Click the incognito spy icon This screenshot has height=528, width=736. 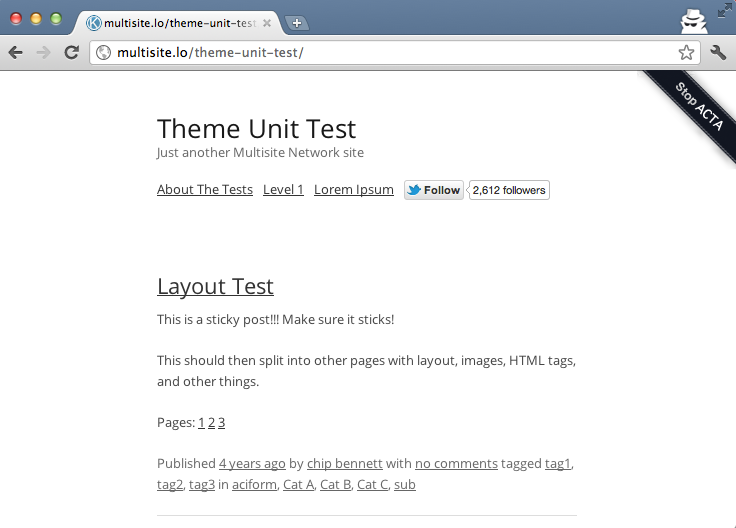pos(694,21)
